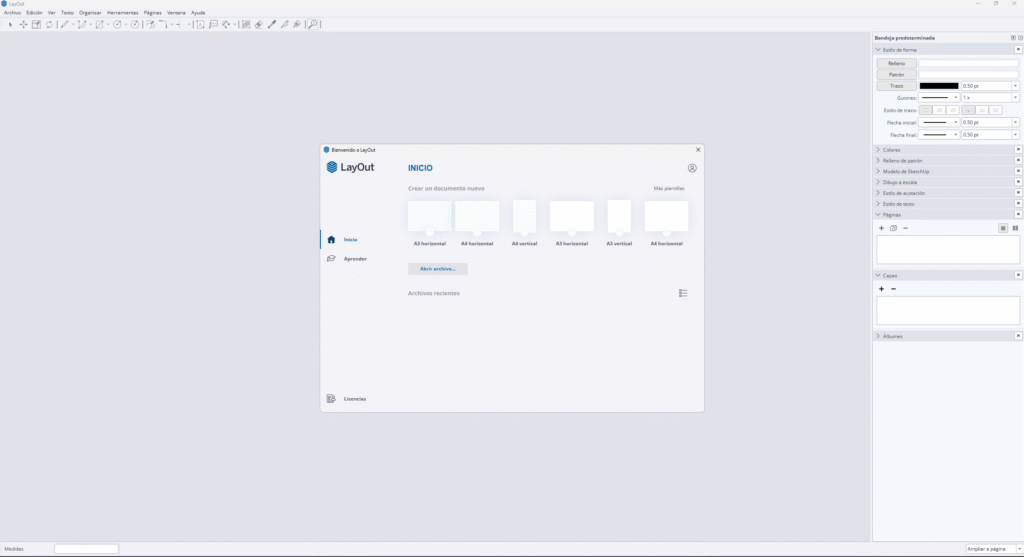Add a new layer in Capas panel
Viewport: 1024px width, 557px height.
tap(881, 289)
